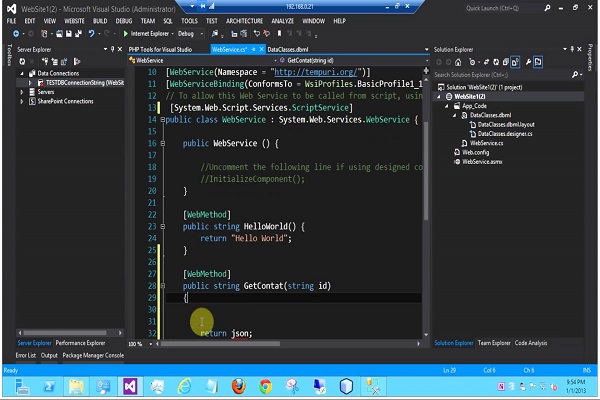Select Web.config in Solution Explorer
The image size is (600, 400).
[475, 152]
